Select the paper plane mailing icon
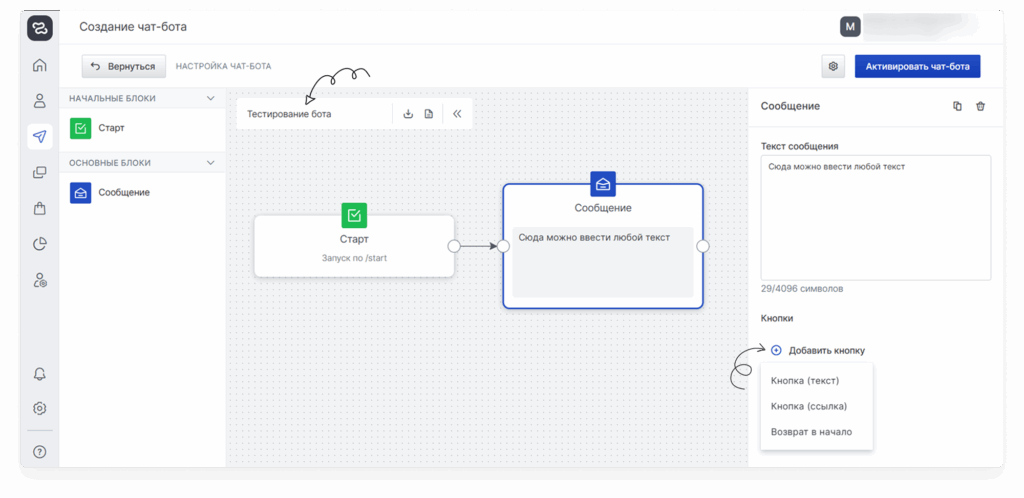The image size is (1024, 498). pyautogui.click(x=39, y=136)
